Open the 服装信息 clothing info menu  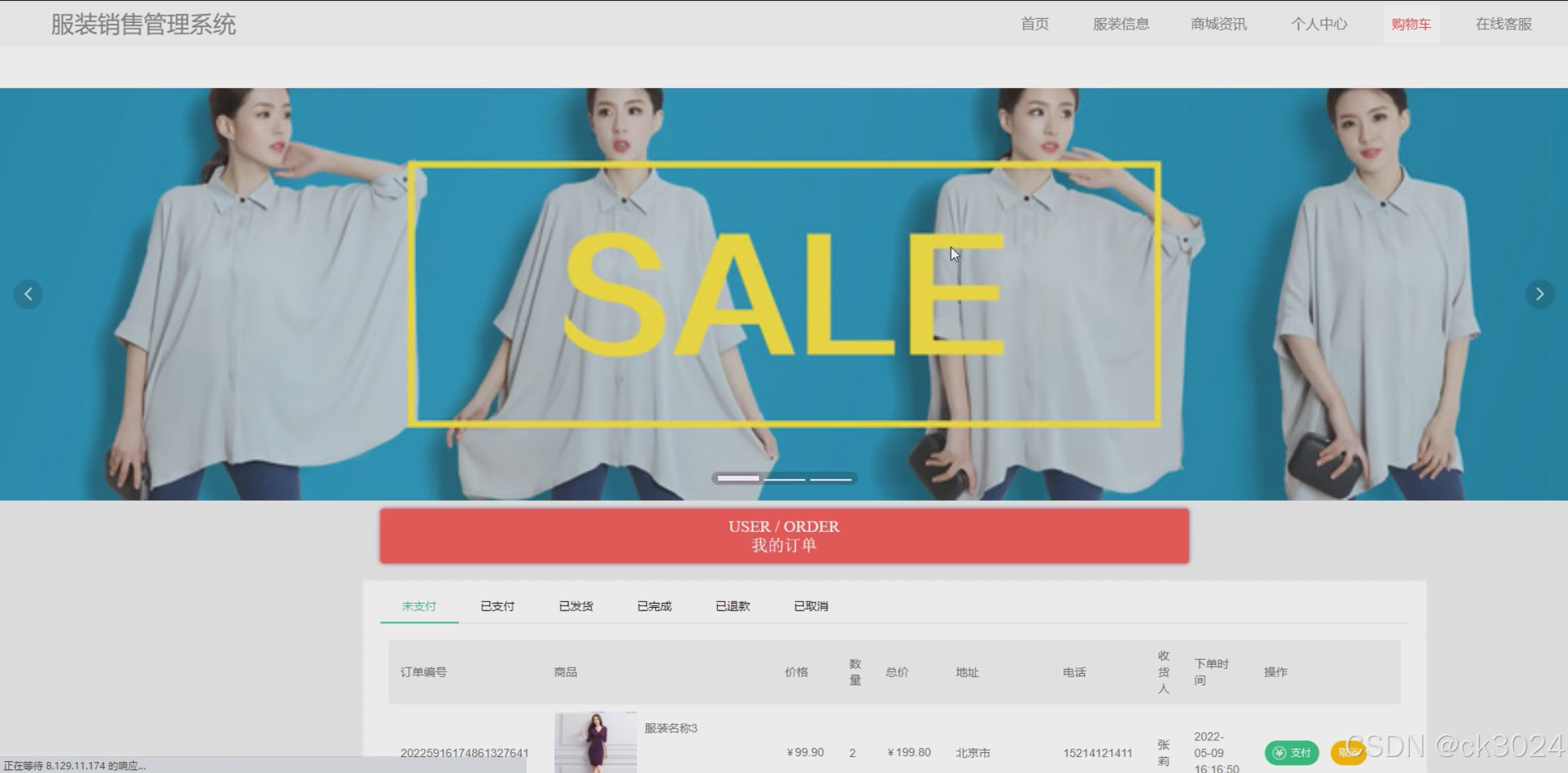1121,24
